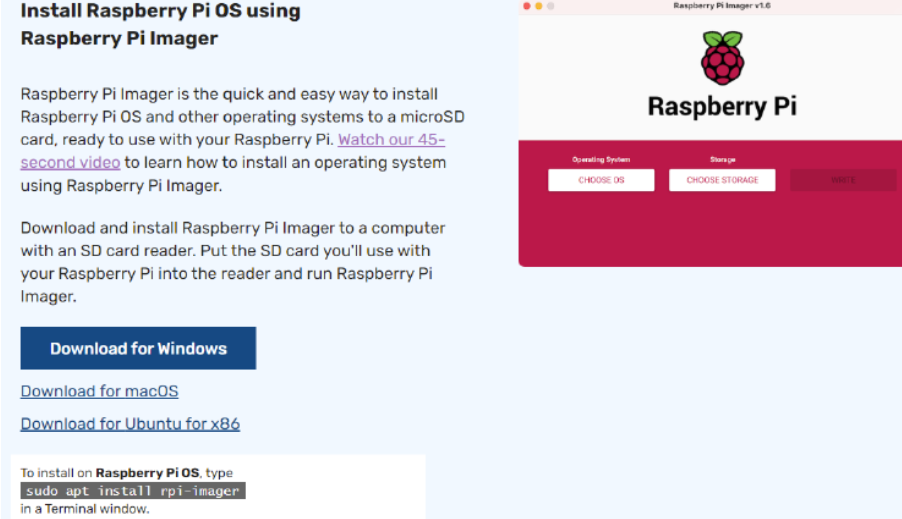This screenshot has width=902, height=519.
Task: Click the Raspberry Pi Imager v1.6 title
Action: point(722,6)
